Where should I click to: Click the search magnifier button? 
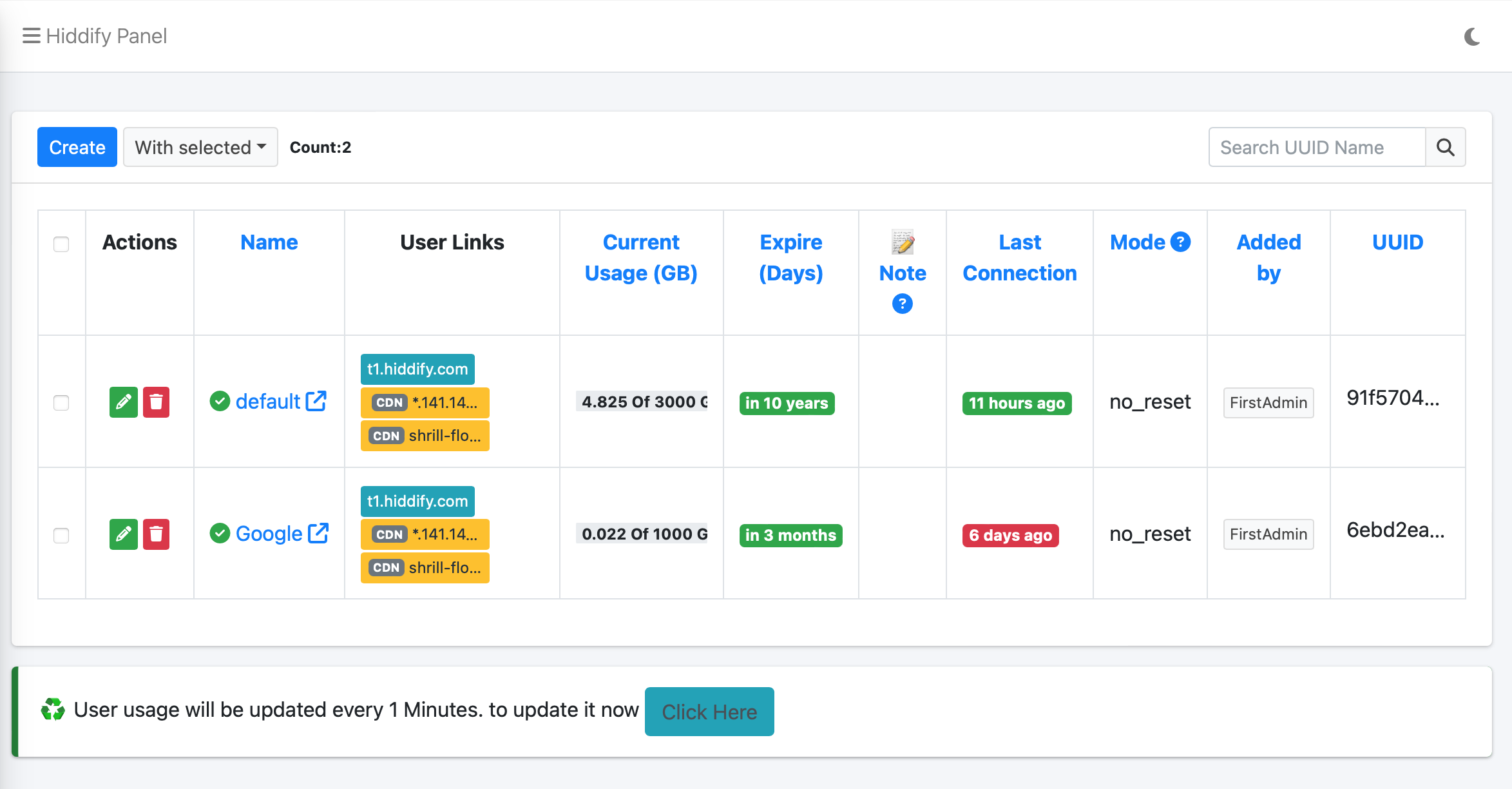coord(1446,148)
